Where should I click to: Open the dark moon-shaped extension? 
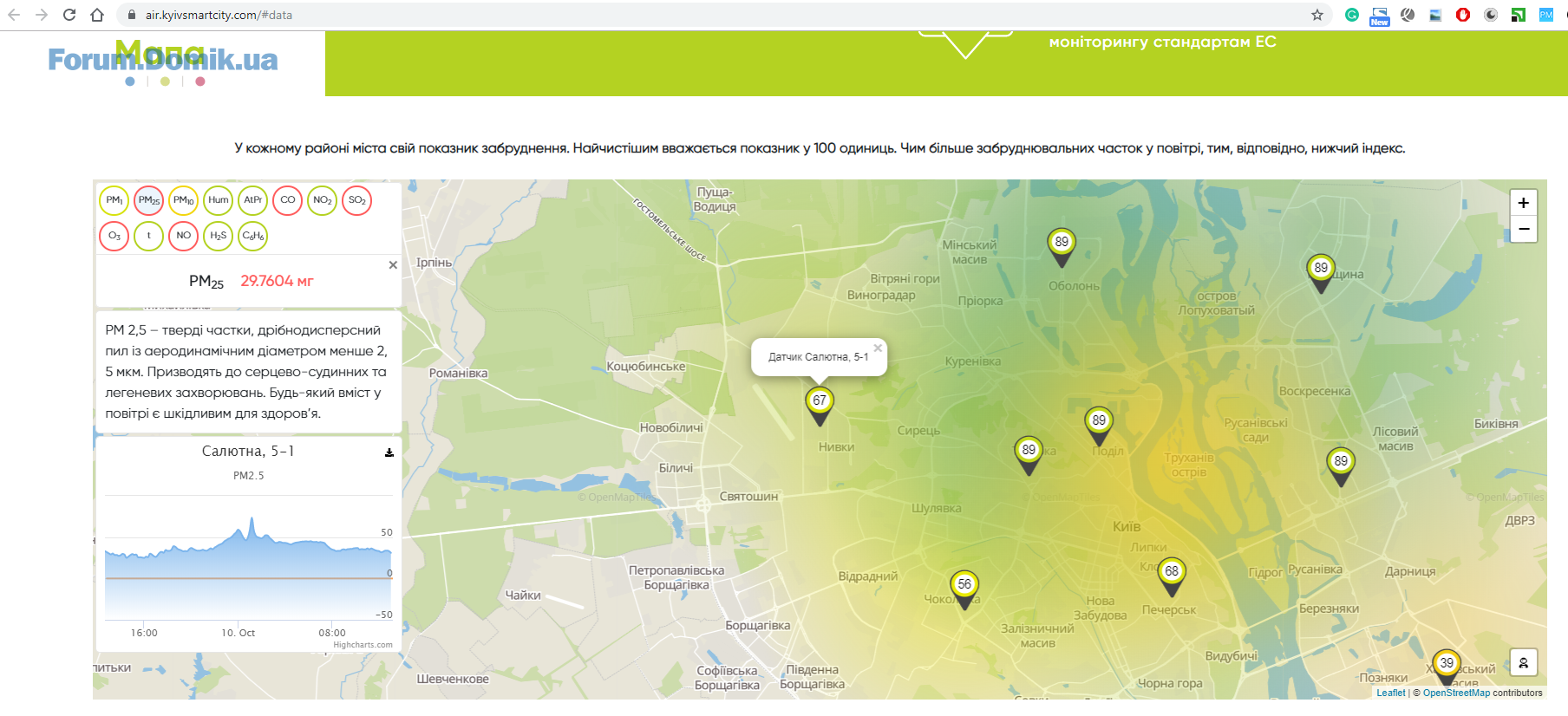(x=1491, y=15)
